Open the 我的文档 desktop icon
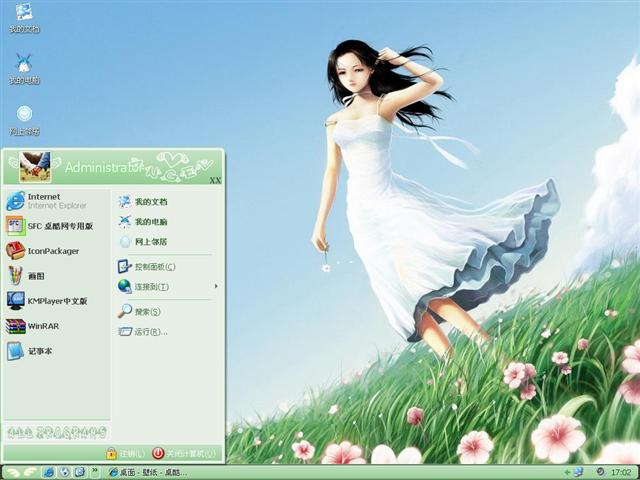This screenshot has width=640, height=480. (24, 18)
